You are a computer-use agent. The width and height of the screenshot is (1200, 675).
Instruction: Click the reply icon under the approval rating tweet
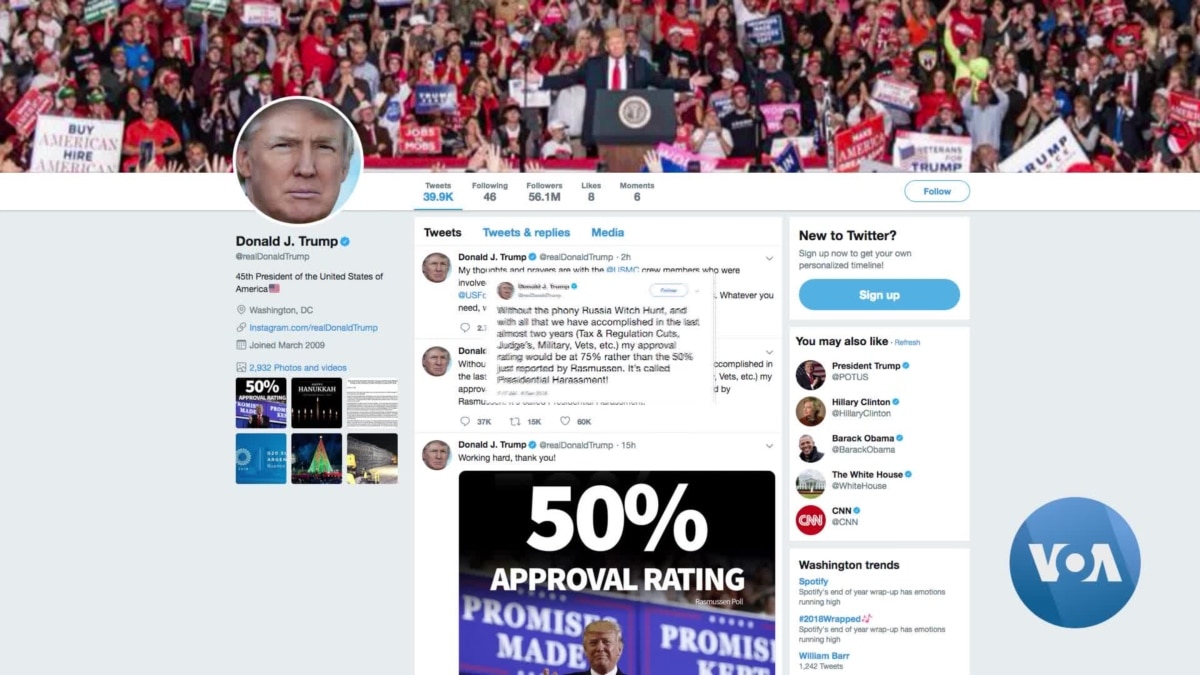point(465,422)
